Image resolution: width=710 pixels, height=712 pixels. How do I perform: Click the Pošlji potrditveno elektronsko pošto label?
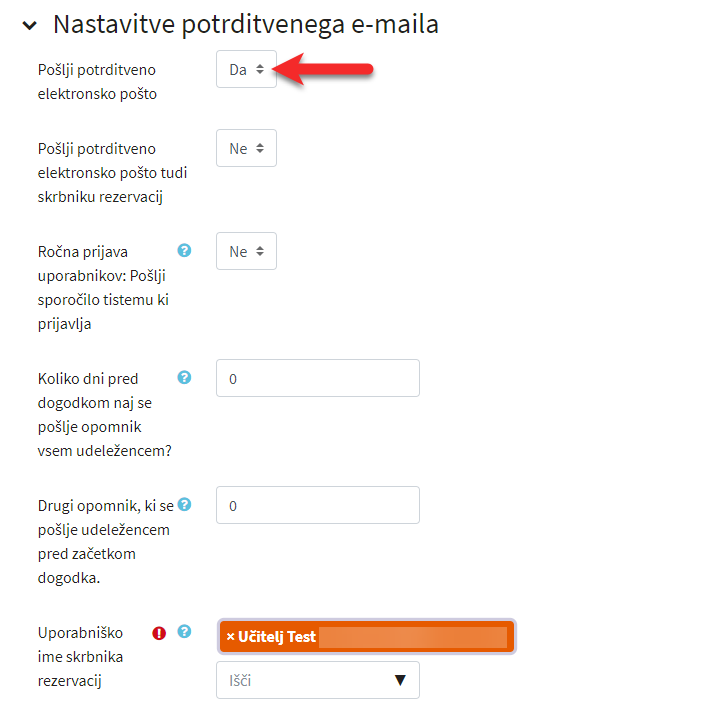coord(97,82)
